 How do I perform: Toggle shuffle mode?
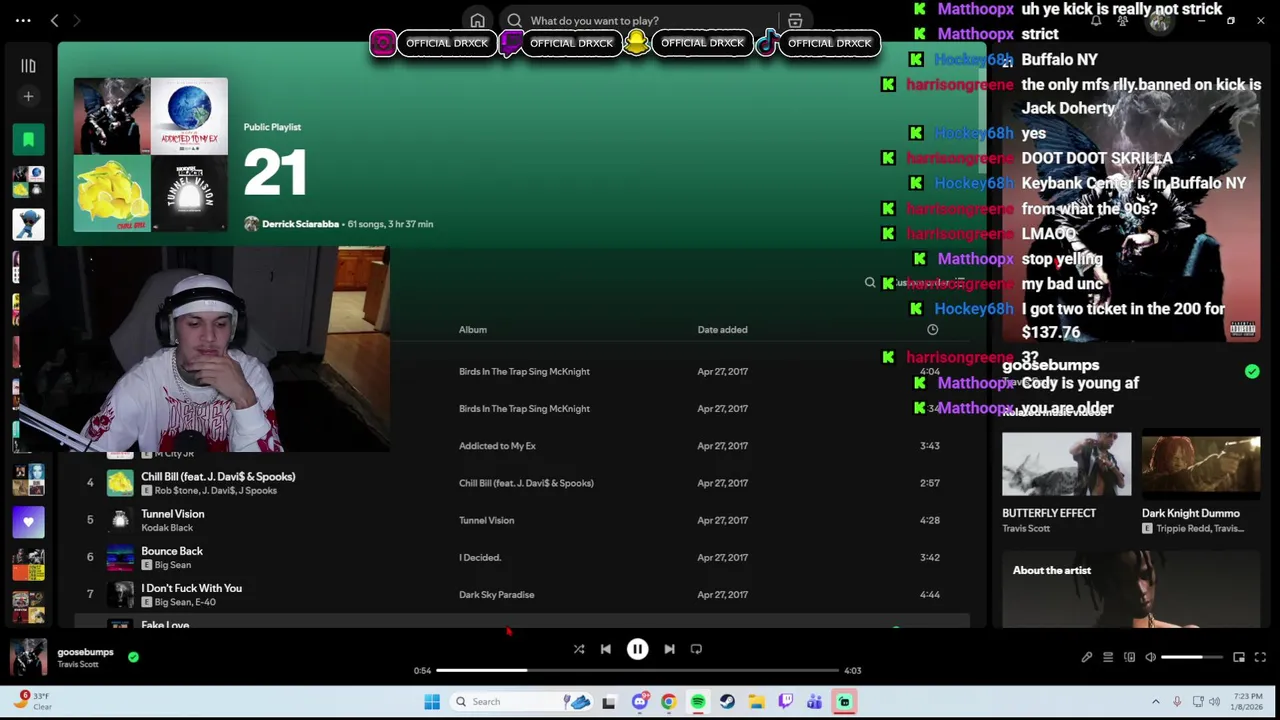(579, 649)
